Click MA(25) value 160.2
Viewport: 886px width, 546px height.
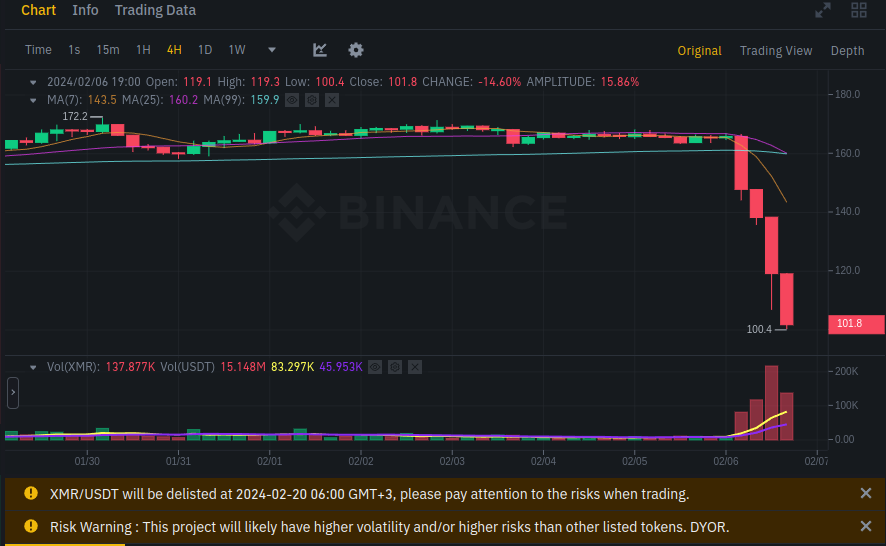tap(183, 100)
